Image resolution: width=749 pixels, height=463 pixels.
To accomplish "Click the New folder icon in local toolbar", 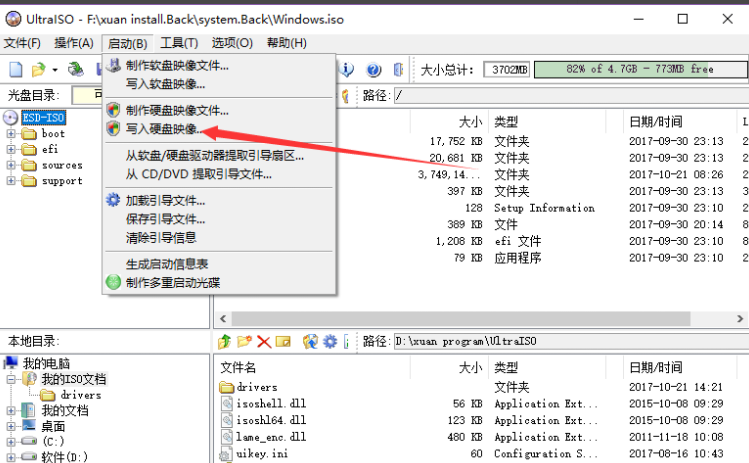I will coord(245,341).
